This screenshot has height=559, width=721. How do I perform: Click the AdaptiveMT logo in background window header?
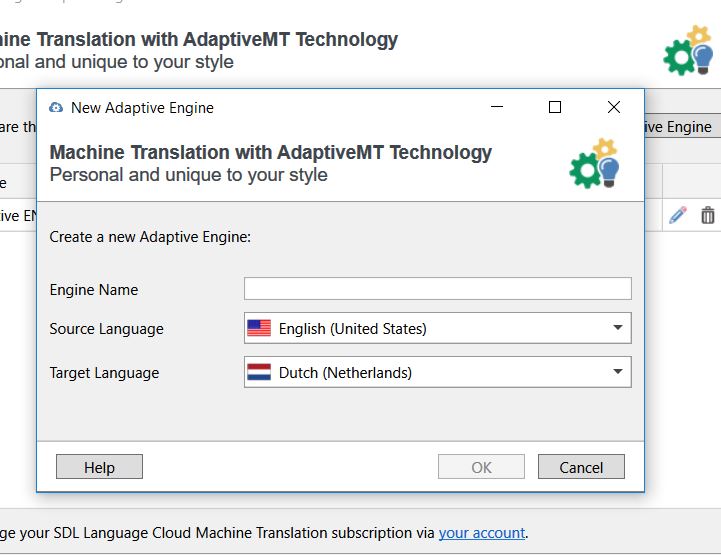pos(688,51)
